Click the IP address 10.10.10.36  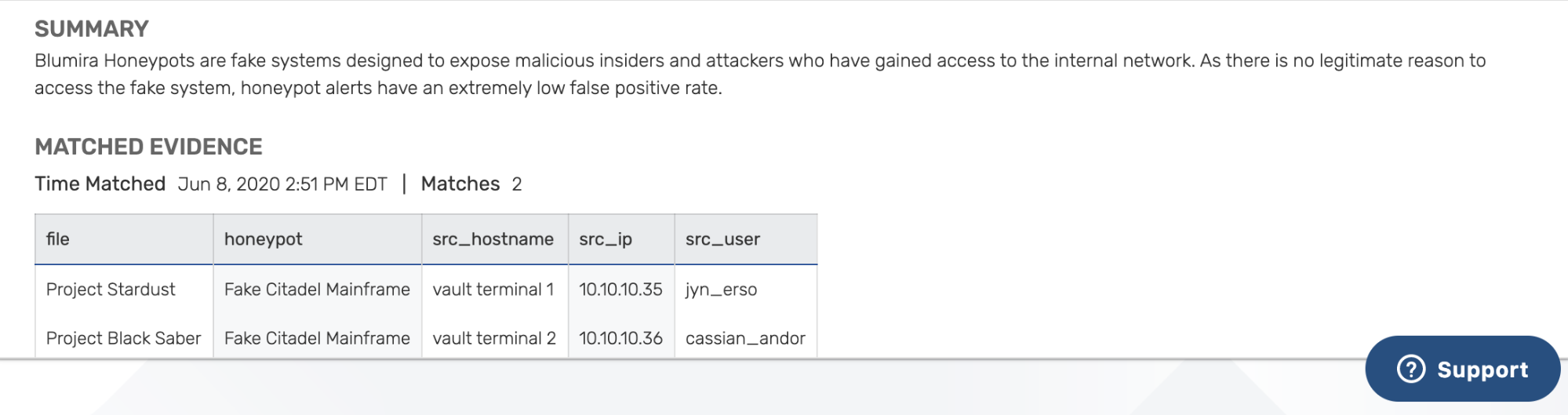coord(620,338)
